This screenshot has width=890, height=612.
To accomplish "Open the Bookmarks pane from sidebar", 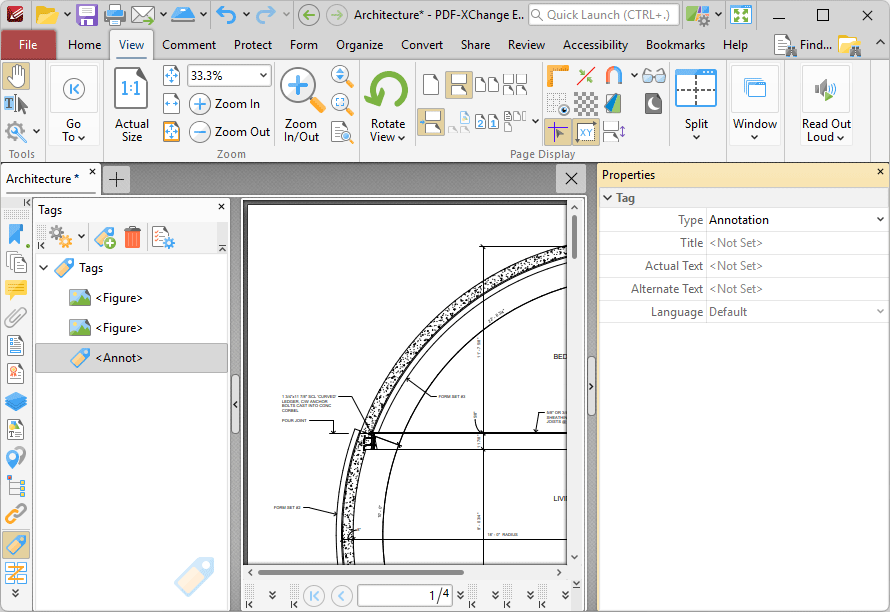I will coord(16,235).
